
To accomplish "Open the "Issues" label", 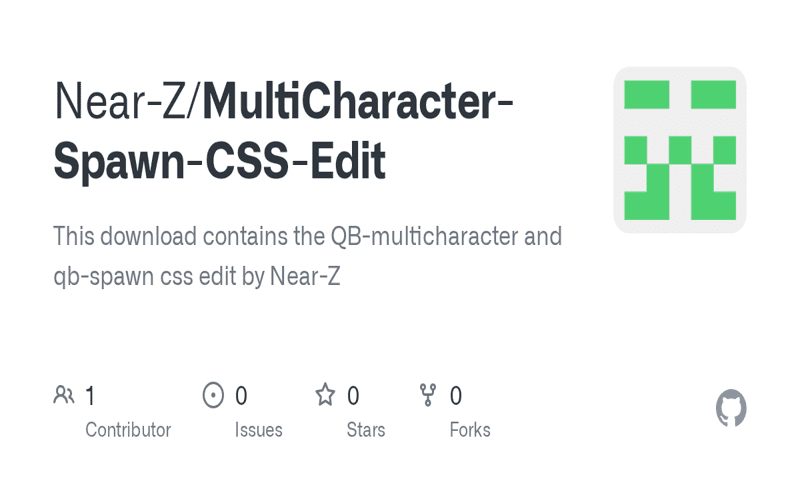I will pos(258,430).
